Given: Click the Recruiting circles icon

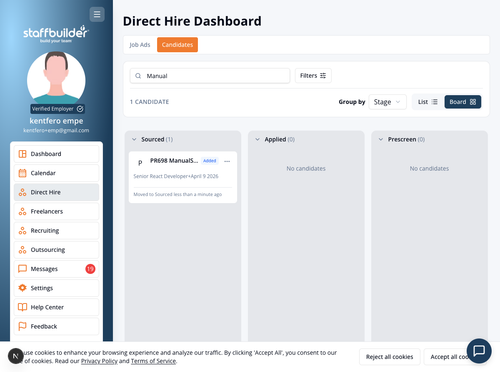Looking at the screenshot, I should tap(22, 231).
